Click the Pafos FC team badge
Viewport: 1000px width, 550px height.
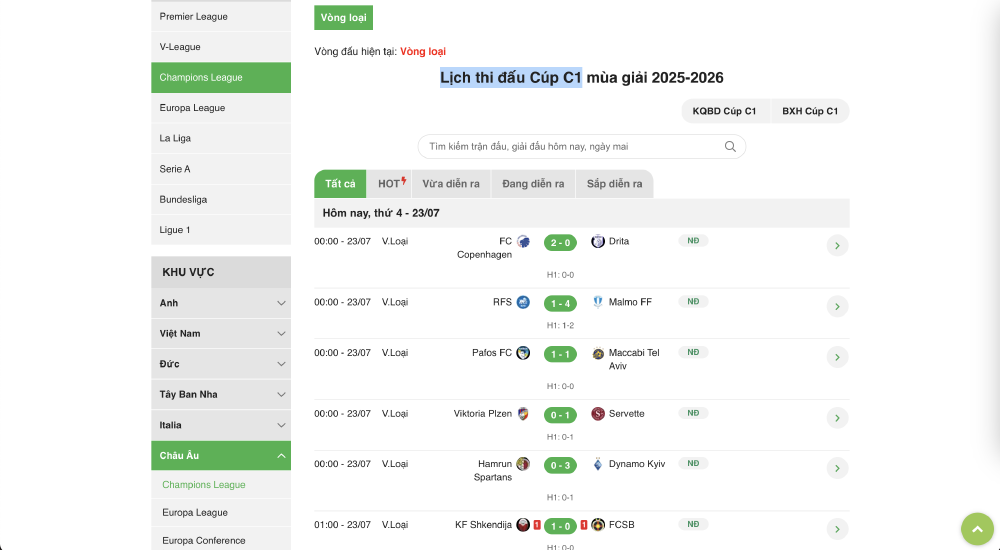pos(523,353)
